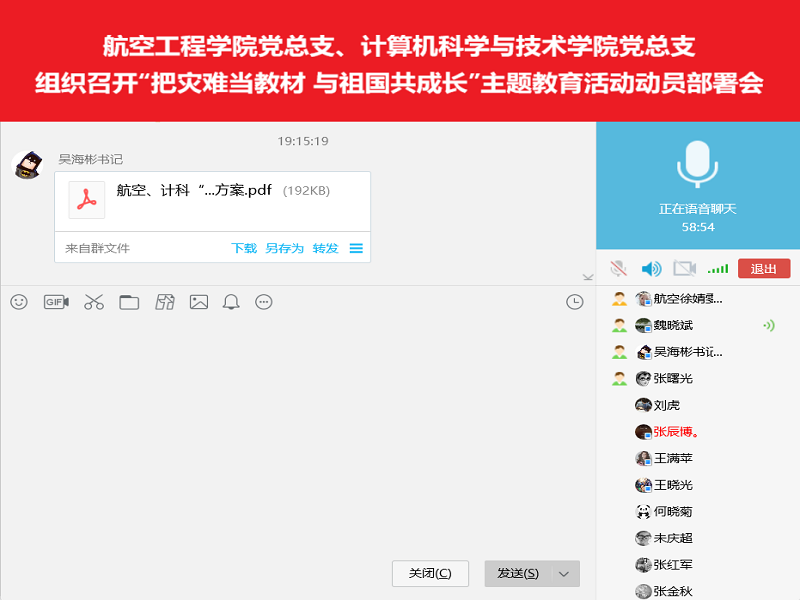Click 另存为 to save file as
This screenshot has height=600, width=800.
pyautogui.click(x=284, y=248)
